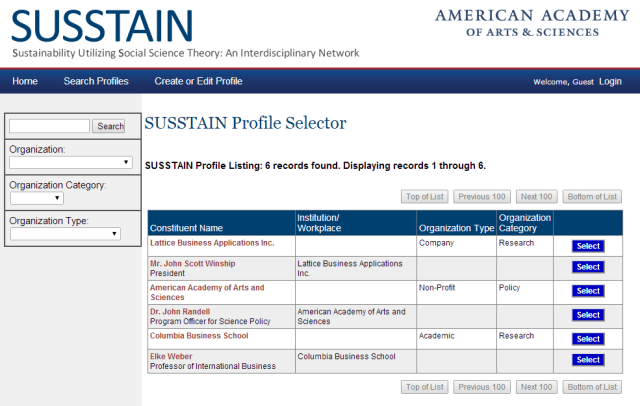Open Elke Weber profile link
This screenshot has height=406, width=640.
click(x=170, y=356)
